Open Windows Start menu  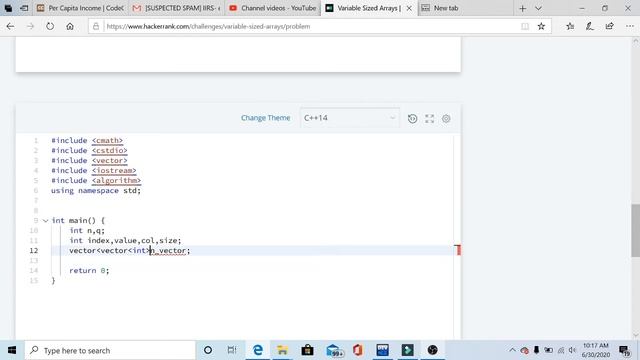click(12, 350)
